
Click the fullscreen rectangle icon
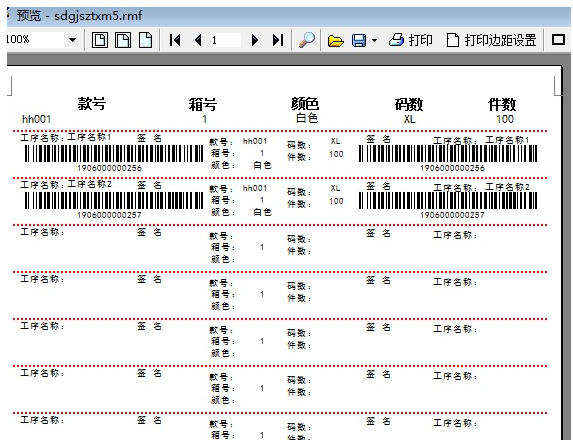point(558,39)
